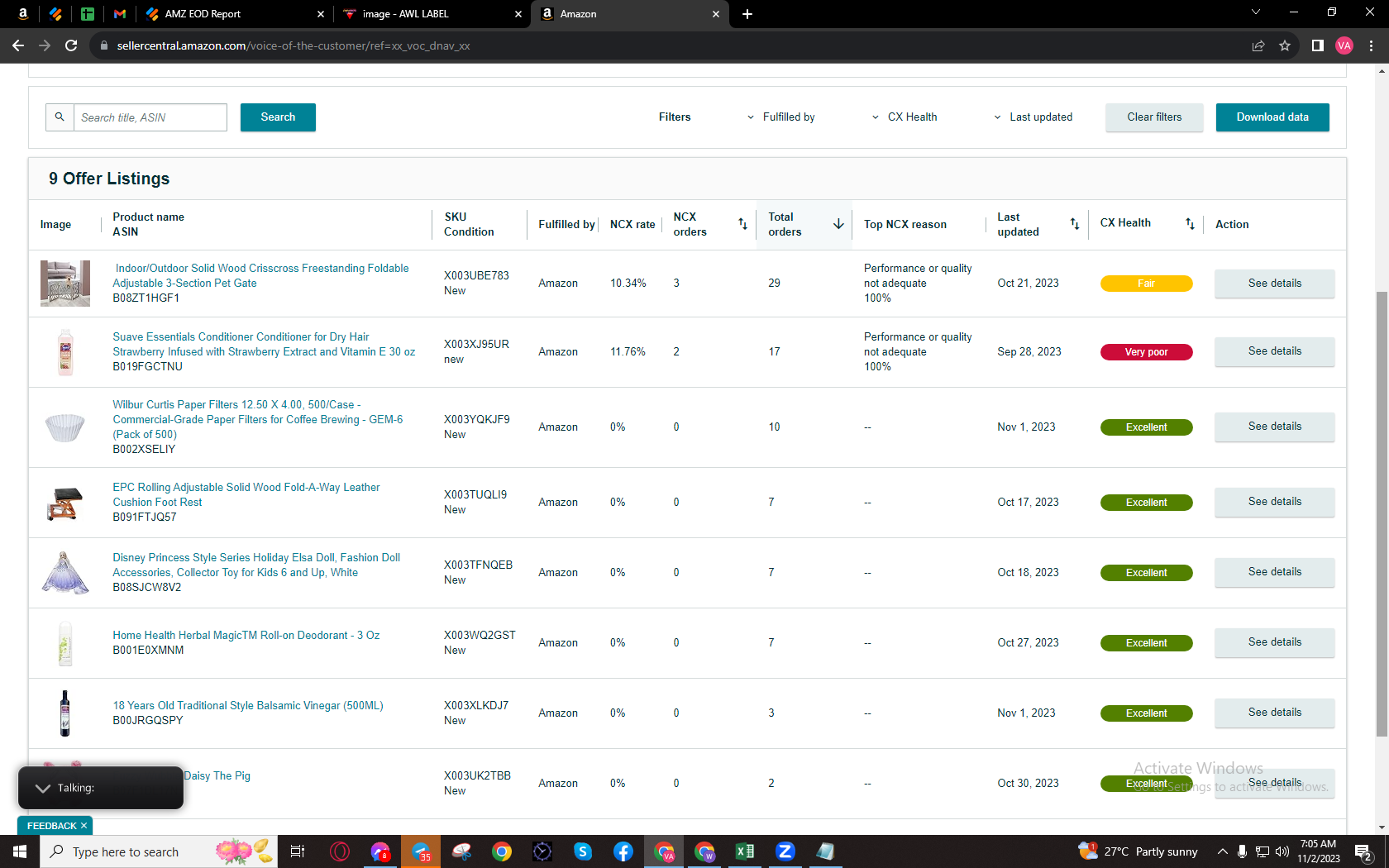This screenshot has width=1389, height=868.
Task: Click the page vertical scrollbar
Action: [x=1382, y=513]
